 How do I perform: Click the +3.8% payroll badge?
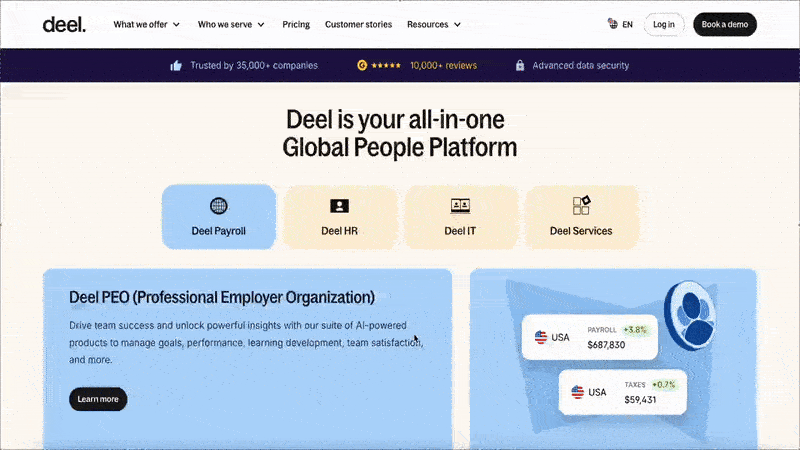click(635, 330)
